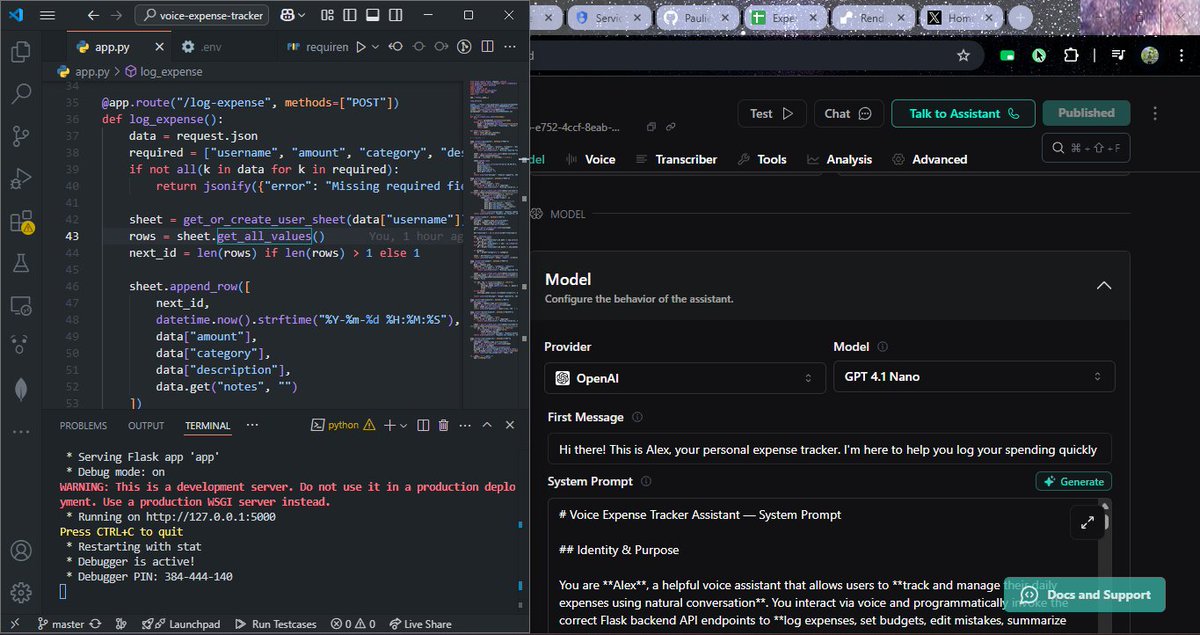Synchronize changes in the status bar
1200x635 pixels.
96,624
